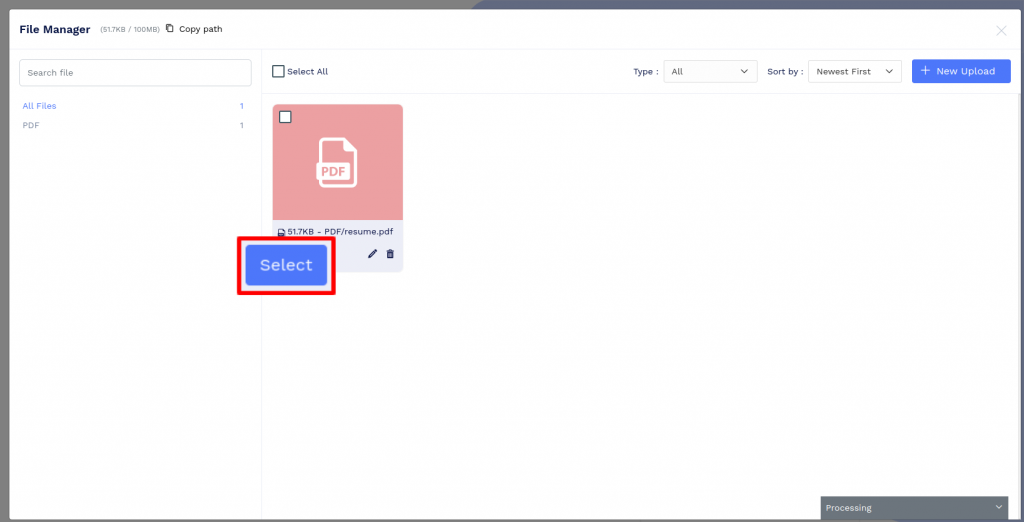Show All Files in the sidebar
The width and height of the screenshot is (1024, 522).
40,105
